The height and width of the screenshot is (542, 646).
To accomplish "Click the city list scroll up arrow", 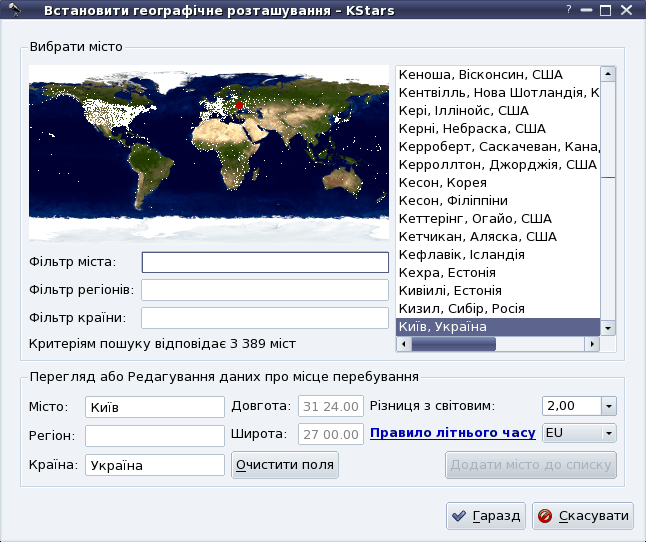I will point(608,74).
